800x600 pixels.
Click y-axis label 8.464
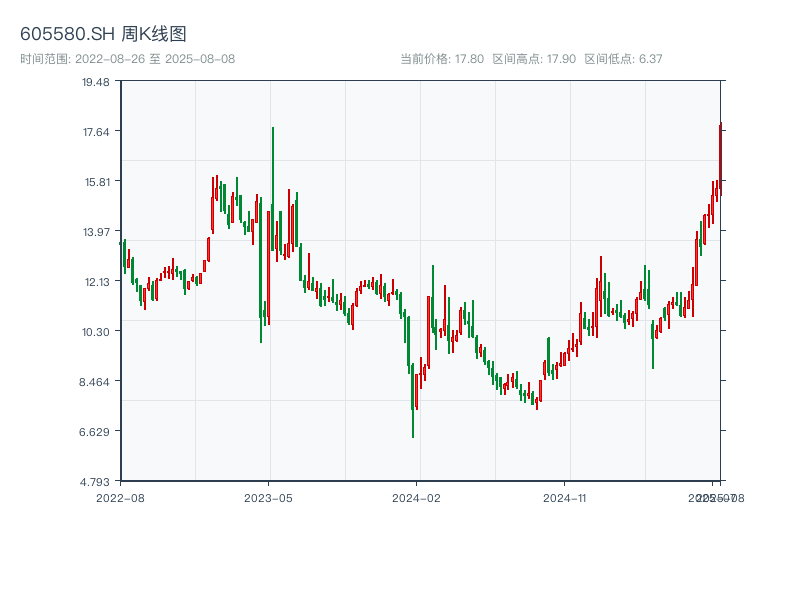pyautogui.click(x=94, y=382)
